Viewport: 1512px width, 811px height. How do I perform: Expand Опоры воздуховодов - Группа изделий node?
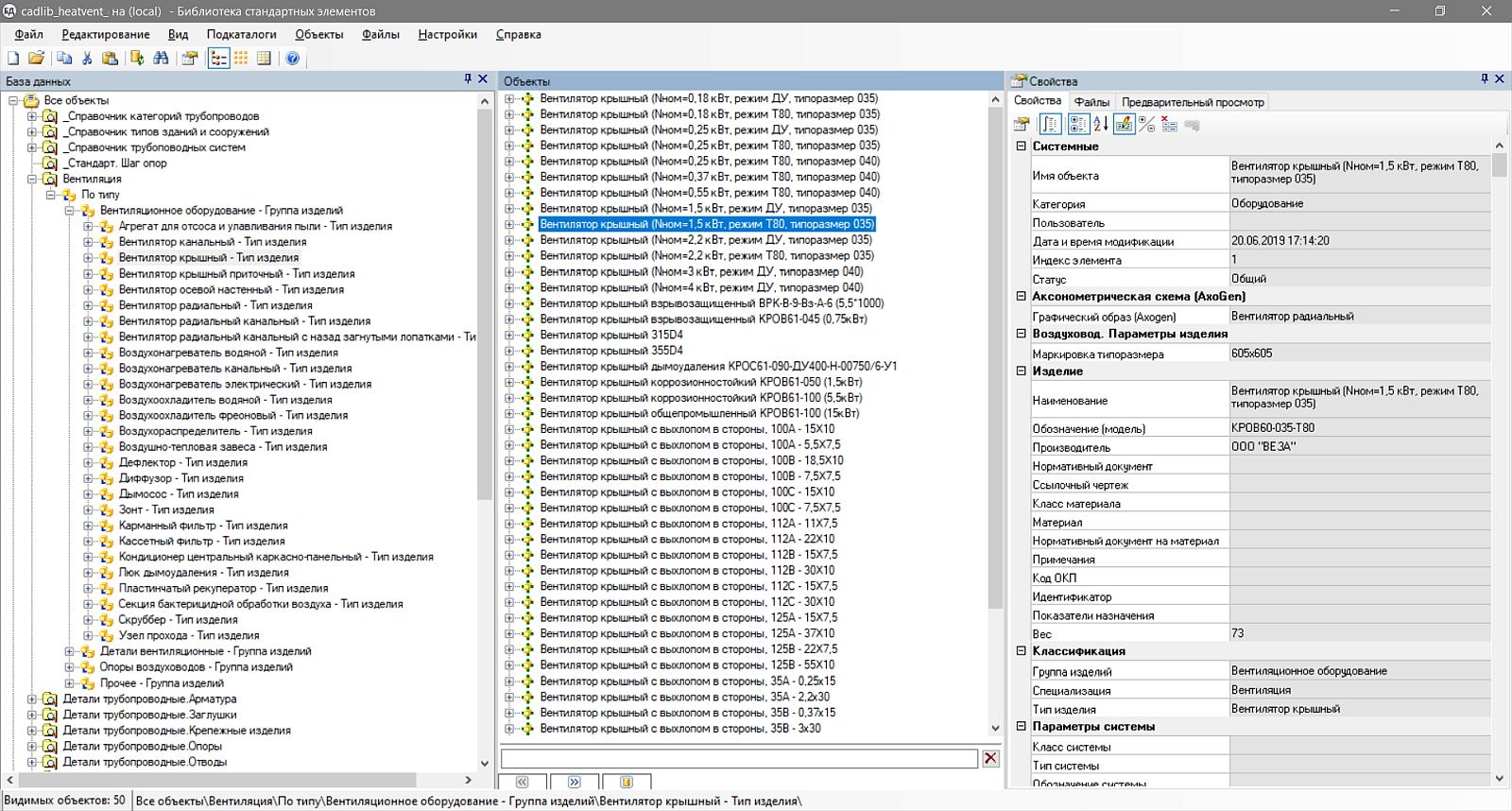[69, 667]
